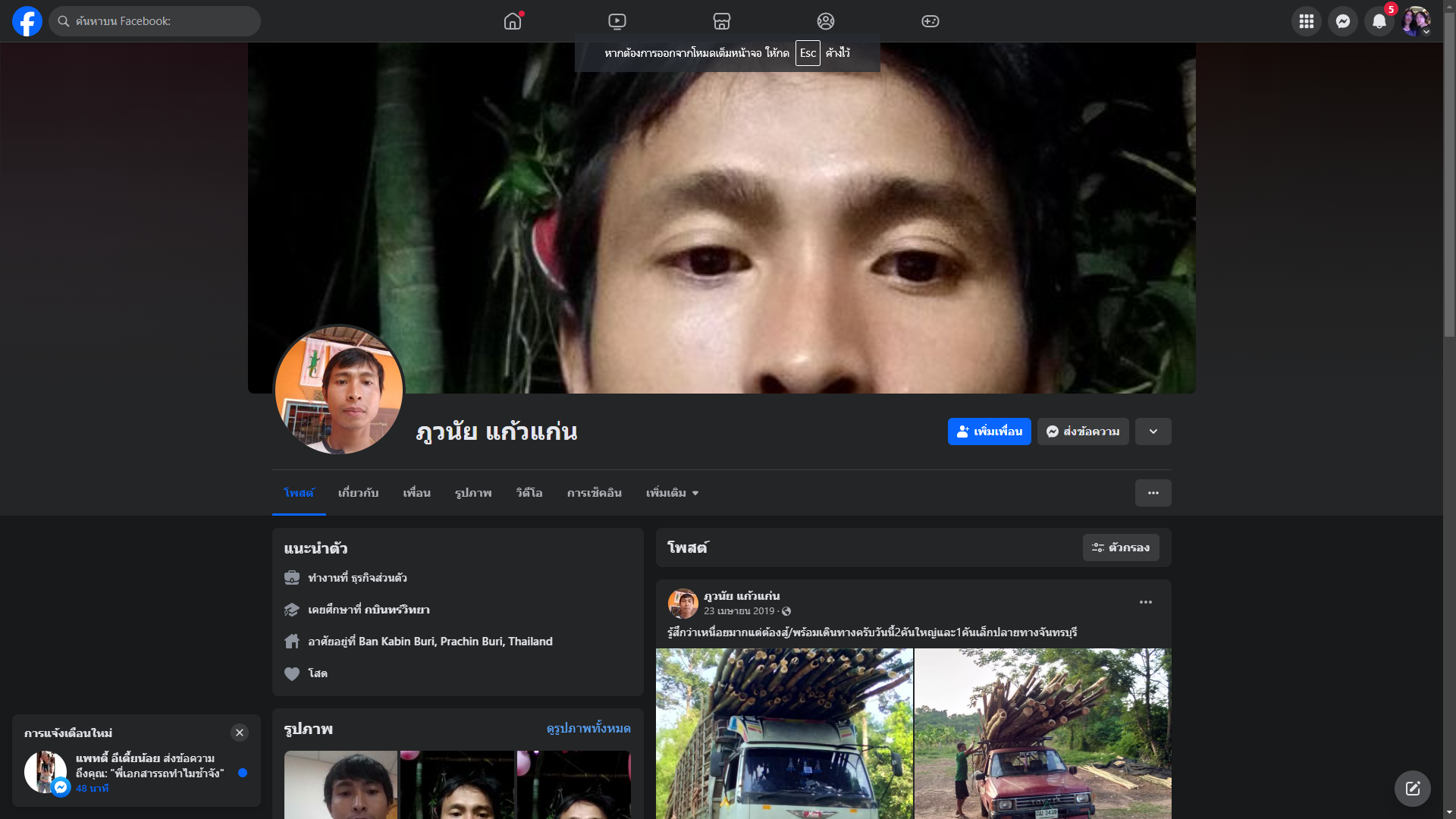Click the Facebook logo
This screenshot has width=1456, height=819.
click(27, 21)
